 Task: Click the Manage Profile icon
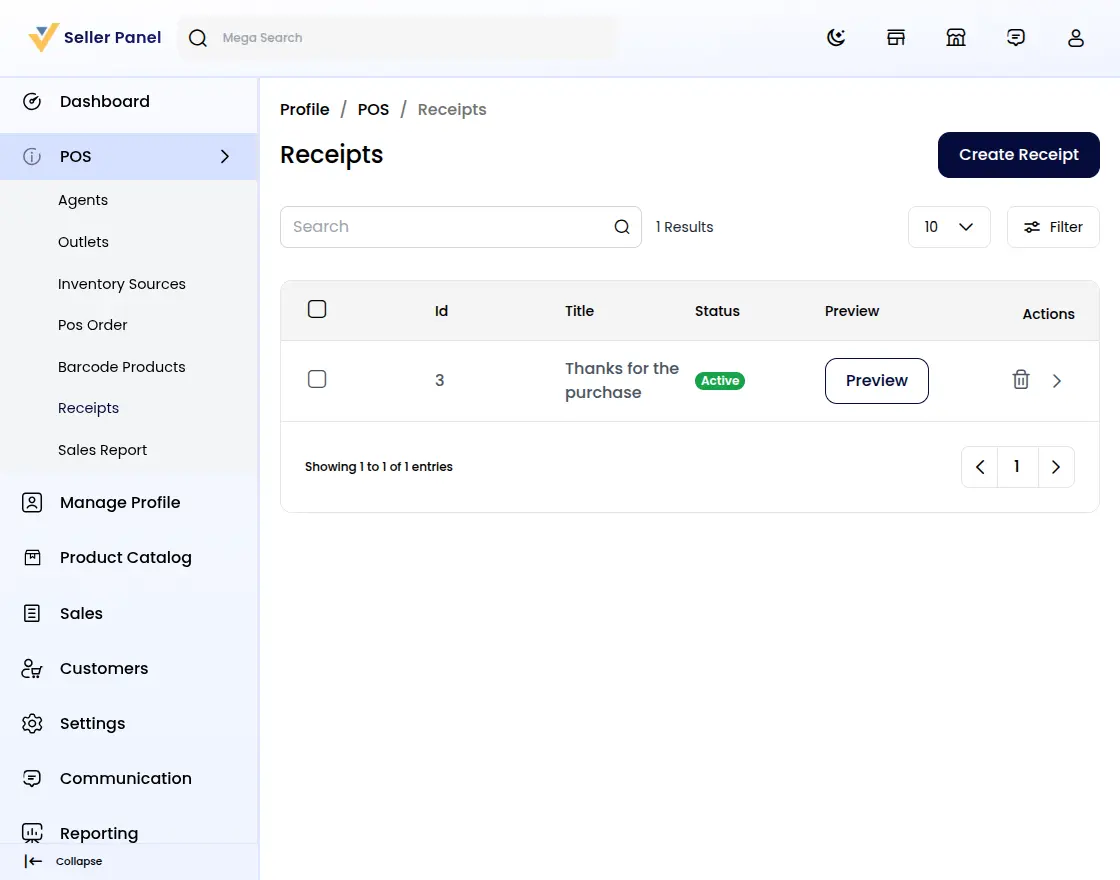pyautogui.click(x=32, y=502)
